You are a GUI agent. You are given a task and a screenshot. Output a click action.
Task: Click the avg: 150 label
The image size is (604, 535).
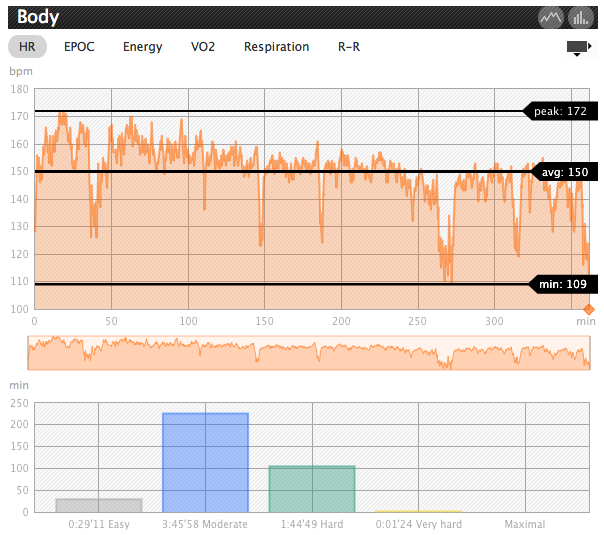click(563, 172)
